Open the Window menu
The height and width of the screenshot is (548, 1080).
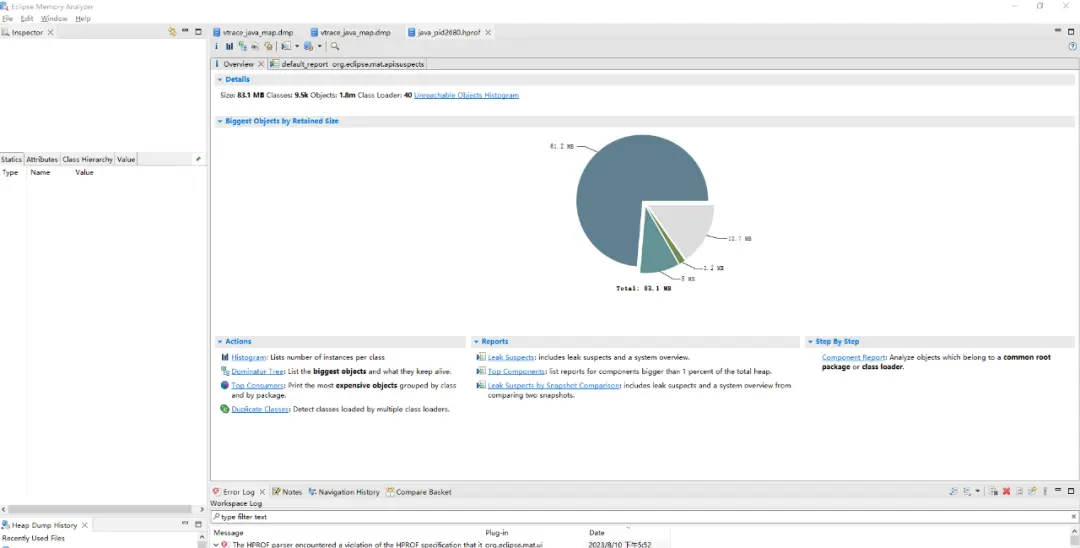[54, 19]
